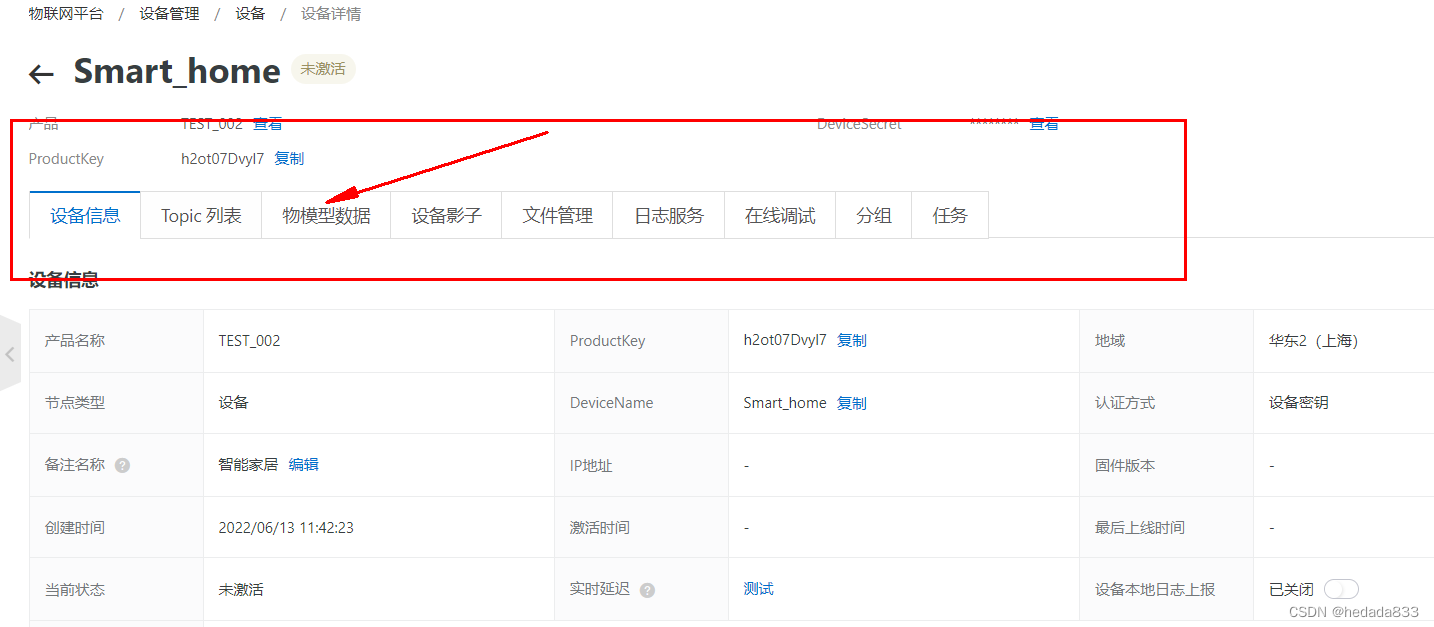
Task: Go back using the left arrow icon
Action: tap(41, 74)
